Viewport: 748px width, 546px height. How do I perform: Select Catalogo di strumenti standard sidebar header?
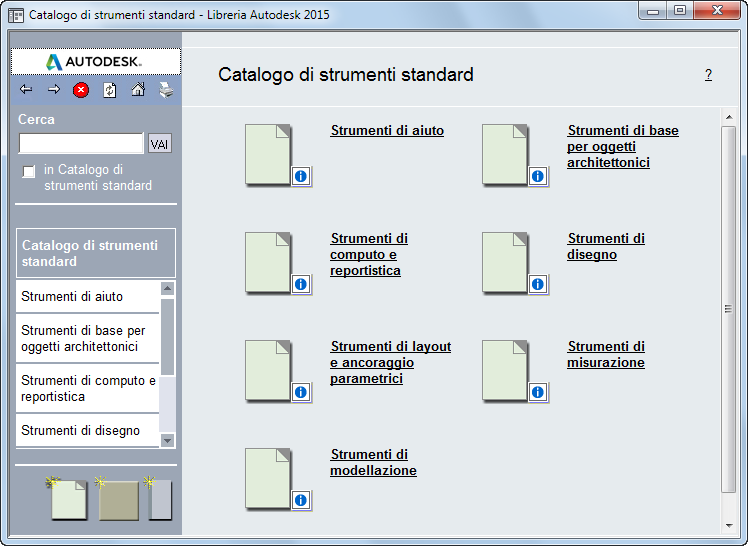tap(96, 253)
